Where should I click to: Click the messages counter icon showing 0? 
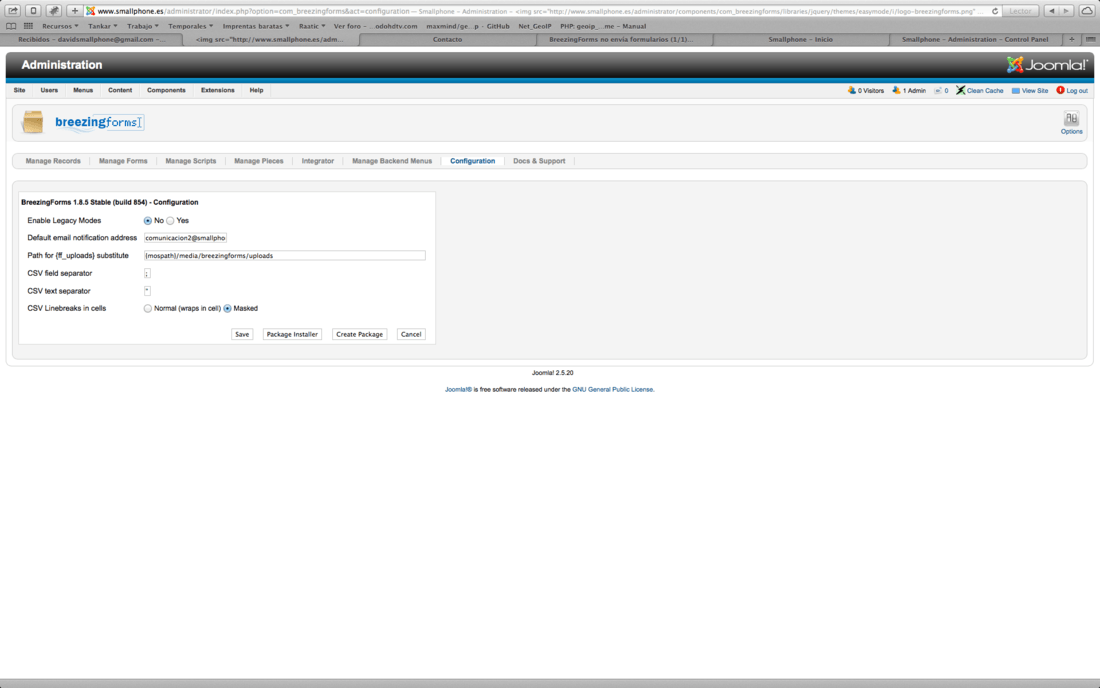point(938,90)
